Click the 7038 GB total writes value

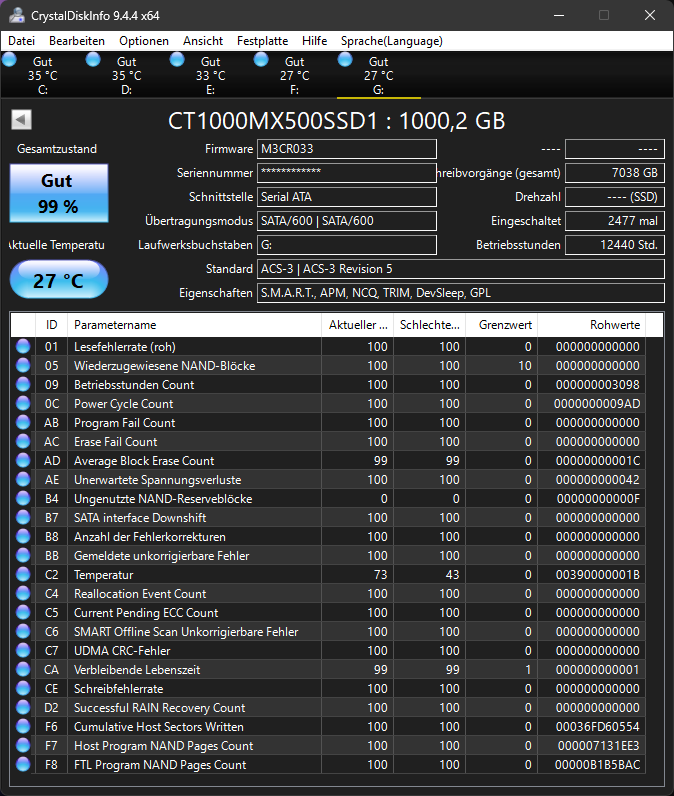pyautogui.click(x=615, y=173)
